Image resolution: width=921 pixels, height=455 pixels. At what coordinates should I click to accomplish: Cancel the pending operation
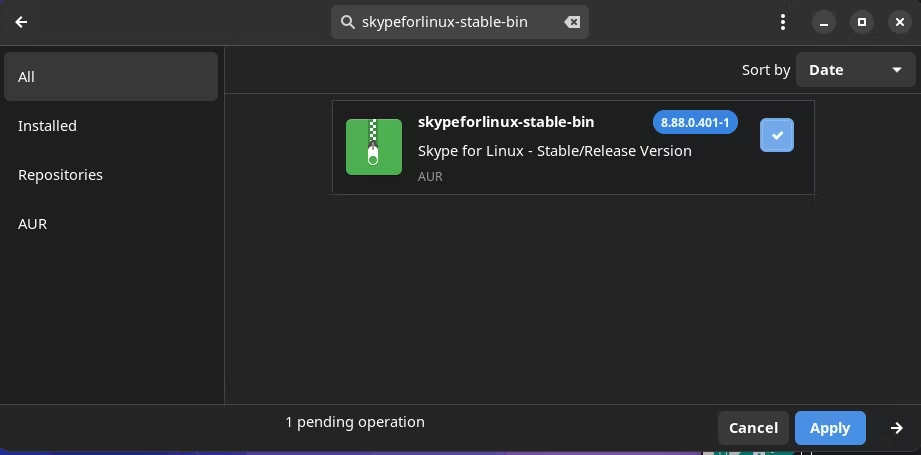pyautogui.click(x=753, y=428)
